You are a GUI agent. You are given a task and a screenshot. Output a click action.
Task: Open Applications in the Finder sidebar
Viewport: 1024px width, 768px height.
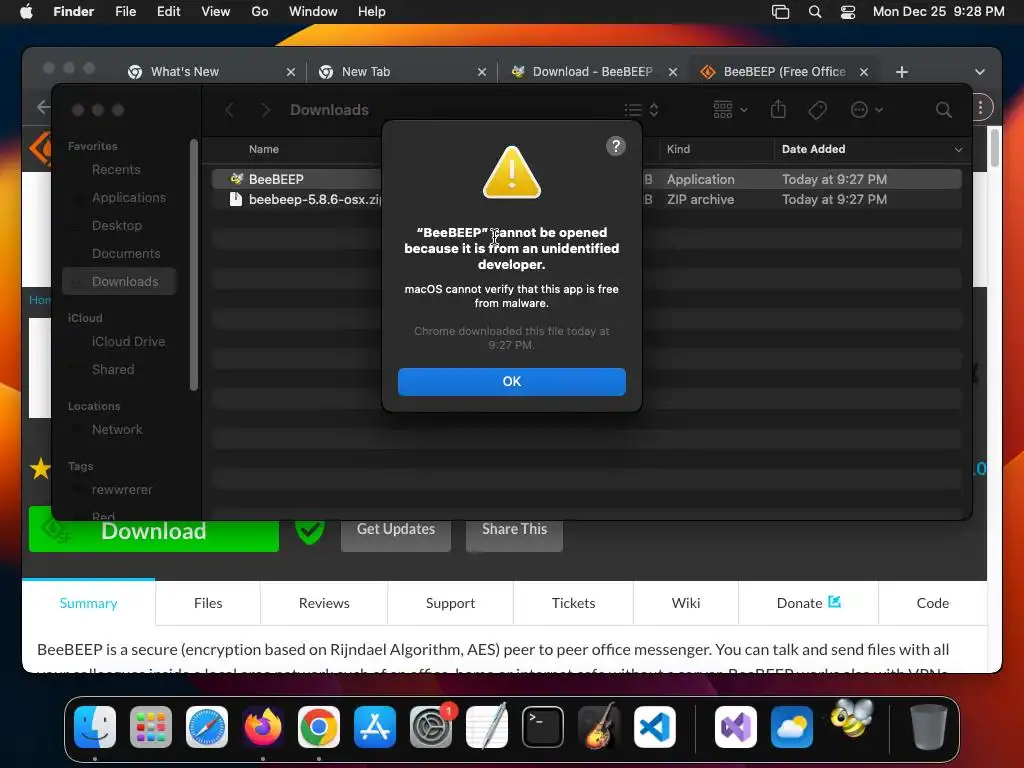coord(129,197)
